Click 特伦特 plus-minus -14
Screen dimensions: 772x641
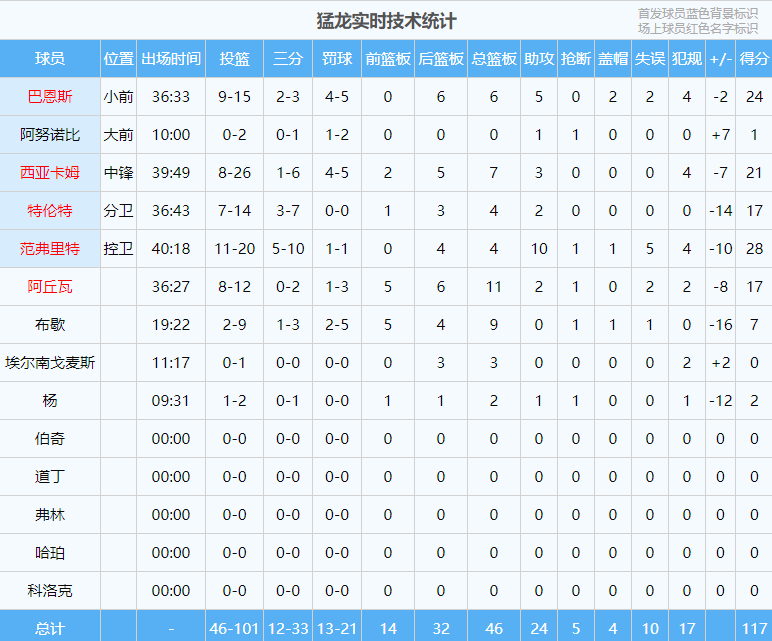click(721, 210)
